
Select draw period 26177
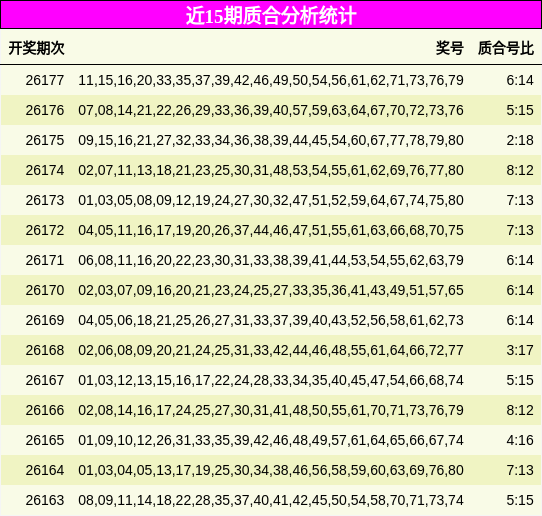click(x=45, y=80)
